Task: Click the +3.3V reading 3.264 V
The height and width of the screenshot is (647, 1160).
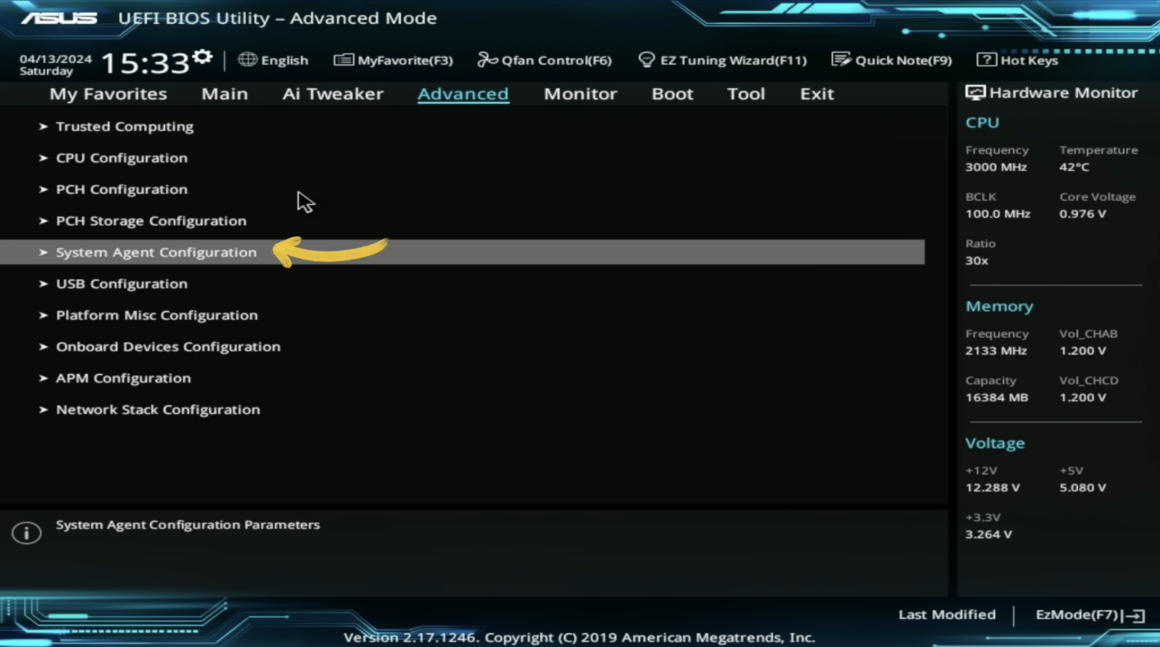Action: click(x=989, y=534)
